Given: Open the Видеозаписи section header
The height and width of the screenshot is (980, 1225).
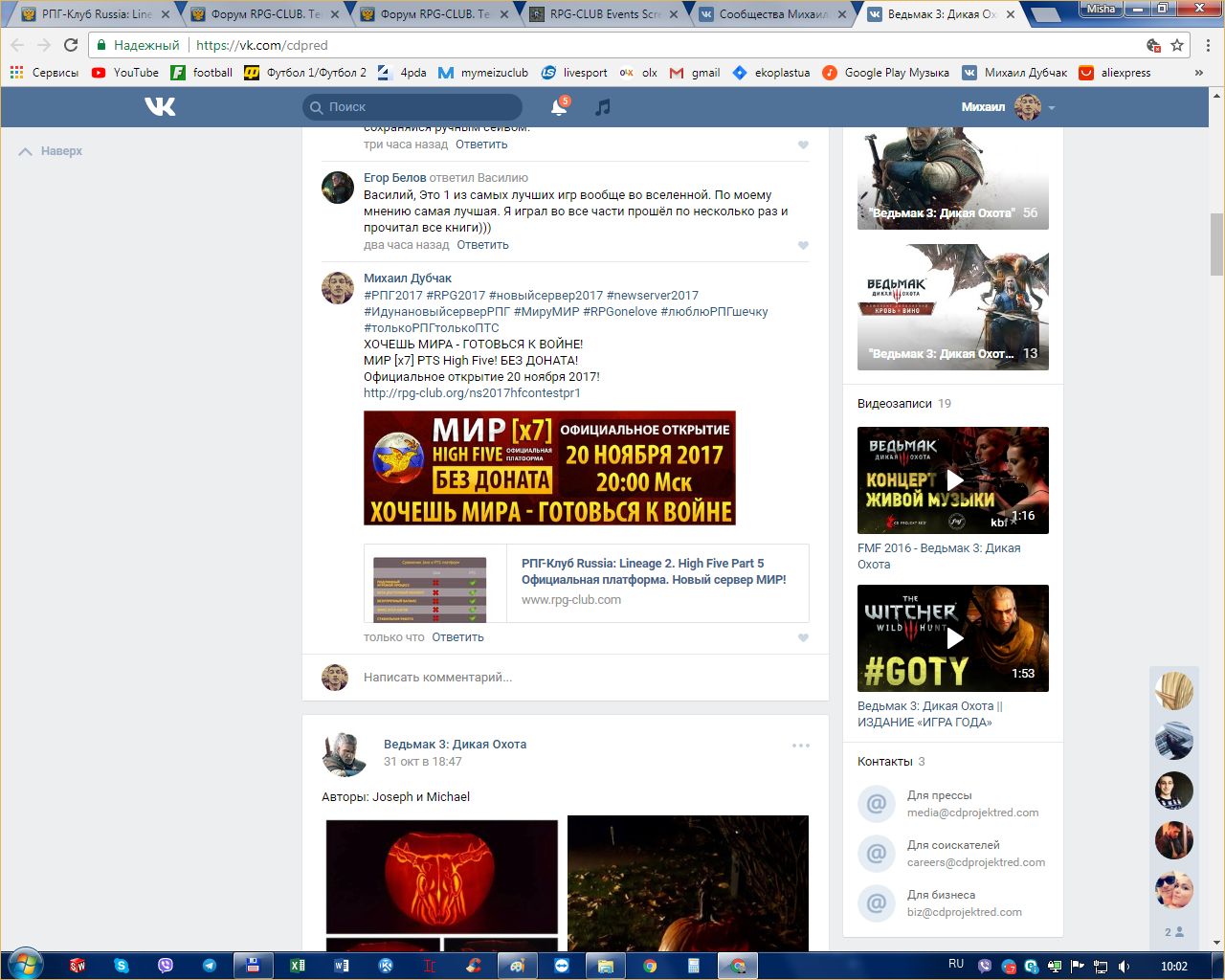Looking at the screenshot, I should click(903, 404).
